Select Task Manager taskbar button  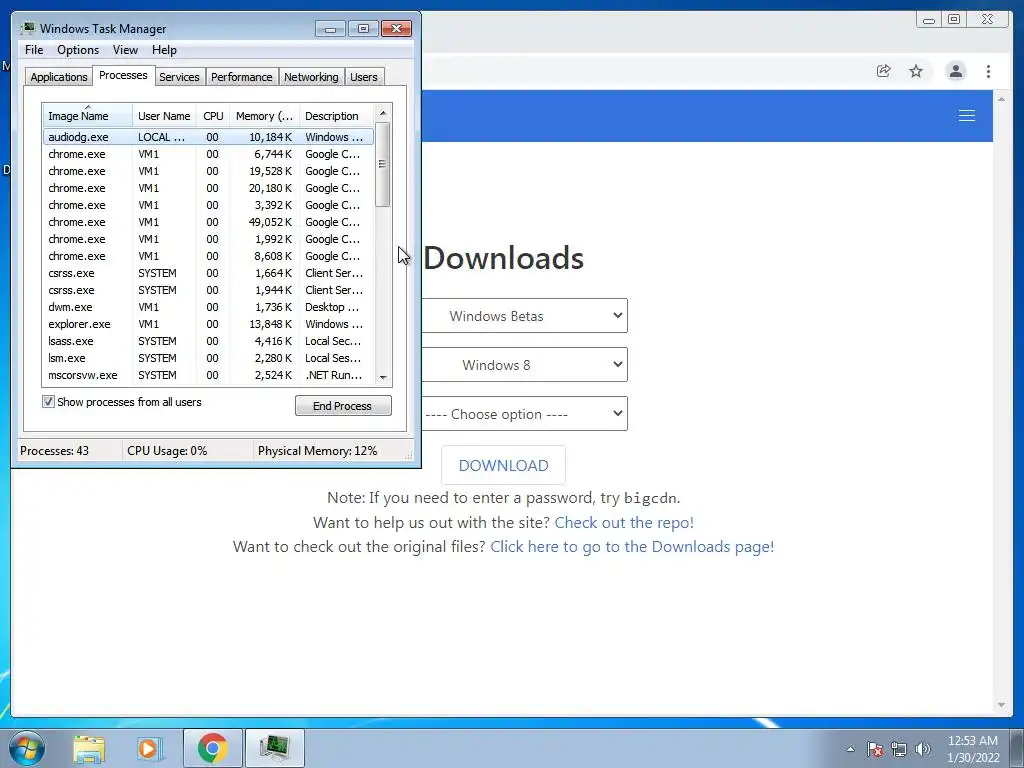(274, 748)
